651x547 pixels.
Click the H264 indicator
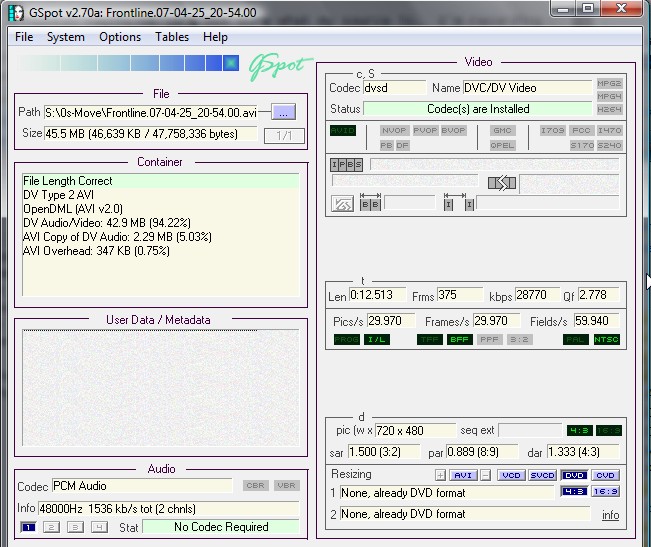(609, 110)
